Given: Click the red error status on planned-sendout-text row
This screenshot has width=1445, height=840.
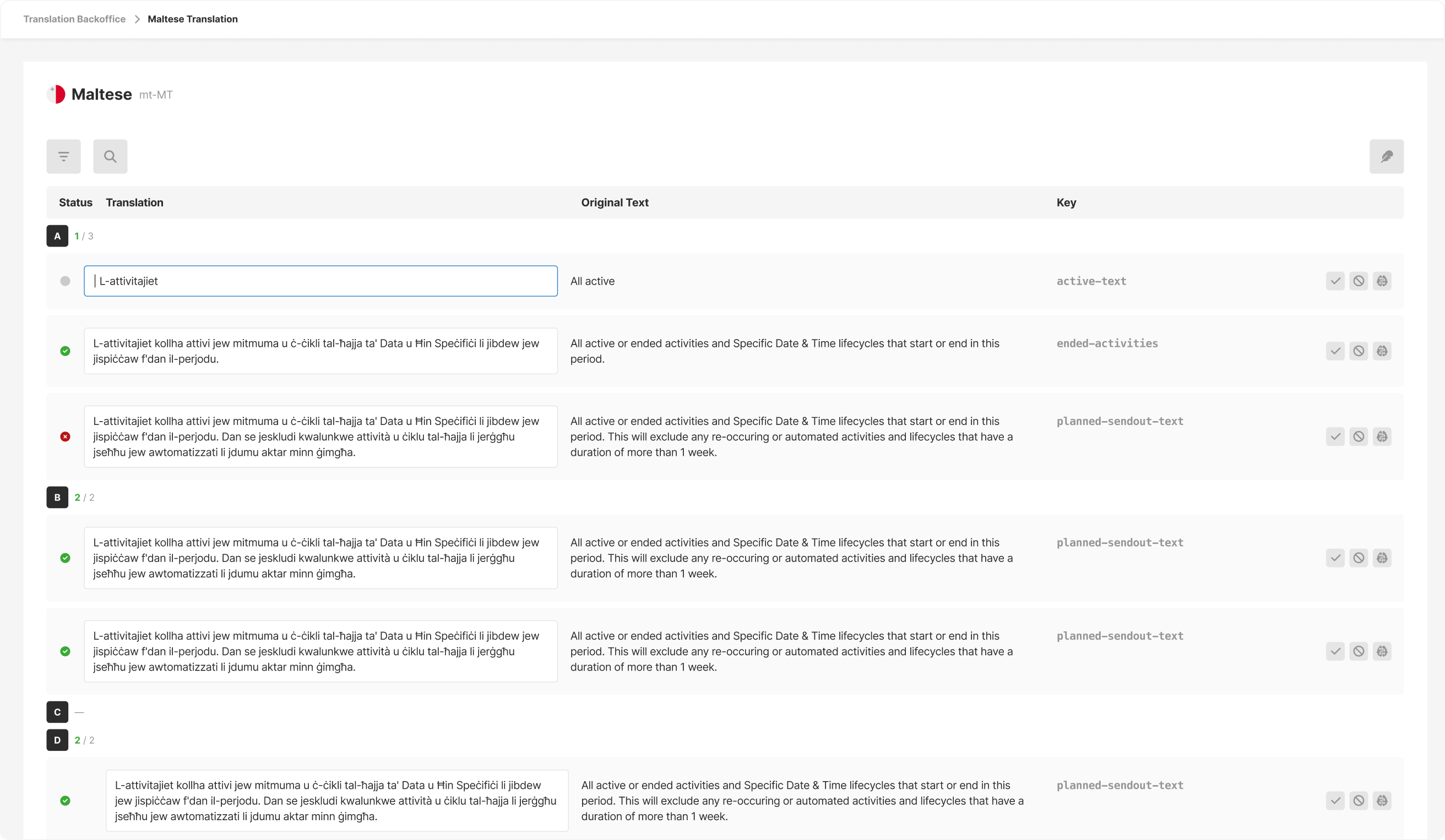Looking at the screenshot, I should pyautogui.click(x=66, y=437).
